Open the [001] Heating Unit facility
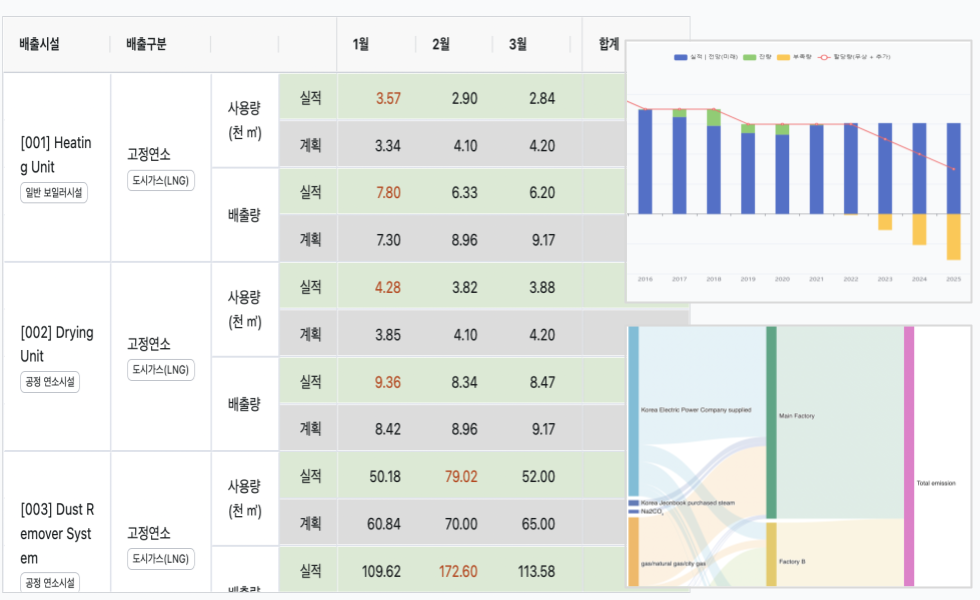This screenshot has width=980, height=600. coord(56,155)
